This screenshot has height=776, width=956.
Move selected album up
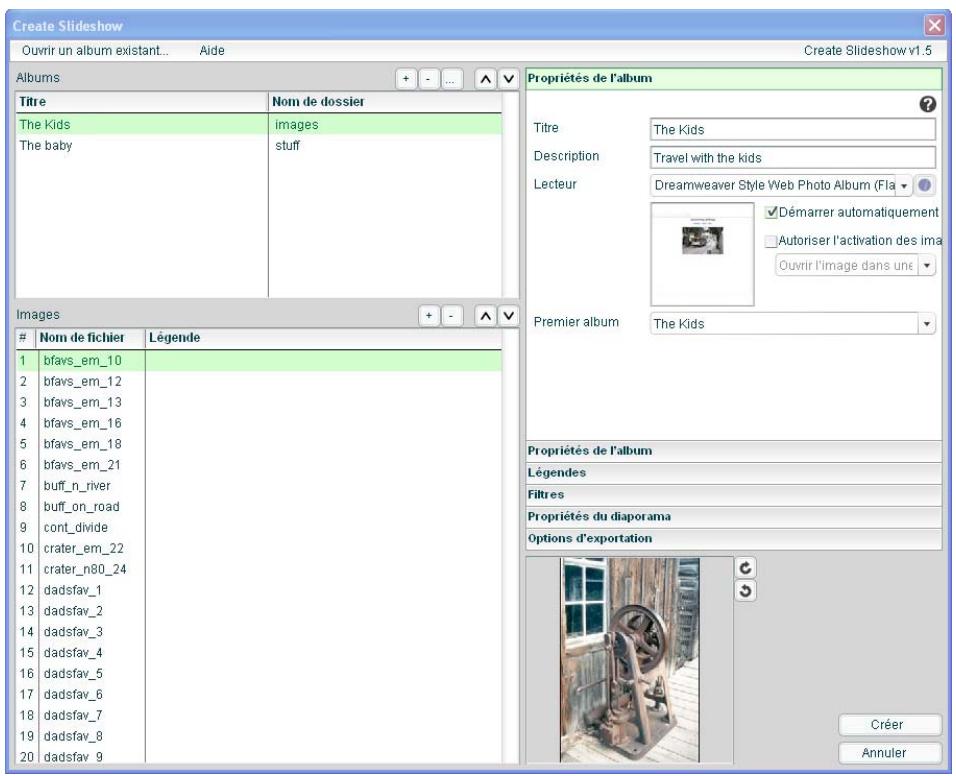[x=485, y=79]
